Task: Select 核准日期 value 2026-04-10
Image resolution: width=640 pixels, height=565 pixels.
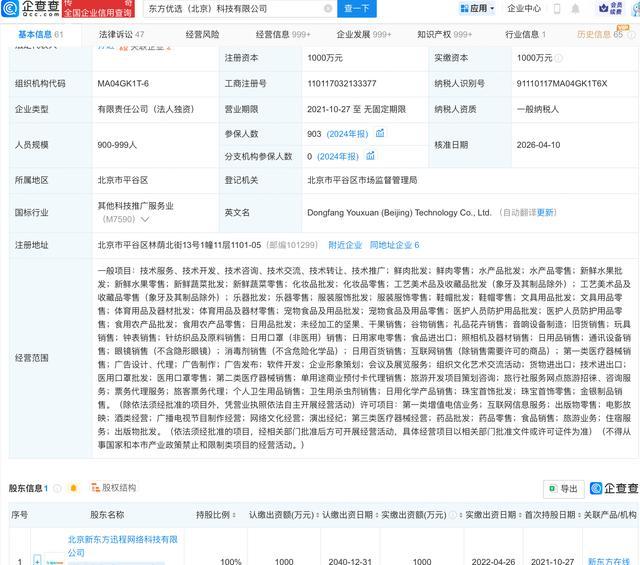Action: [538, 145]
